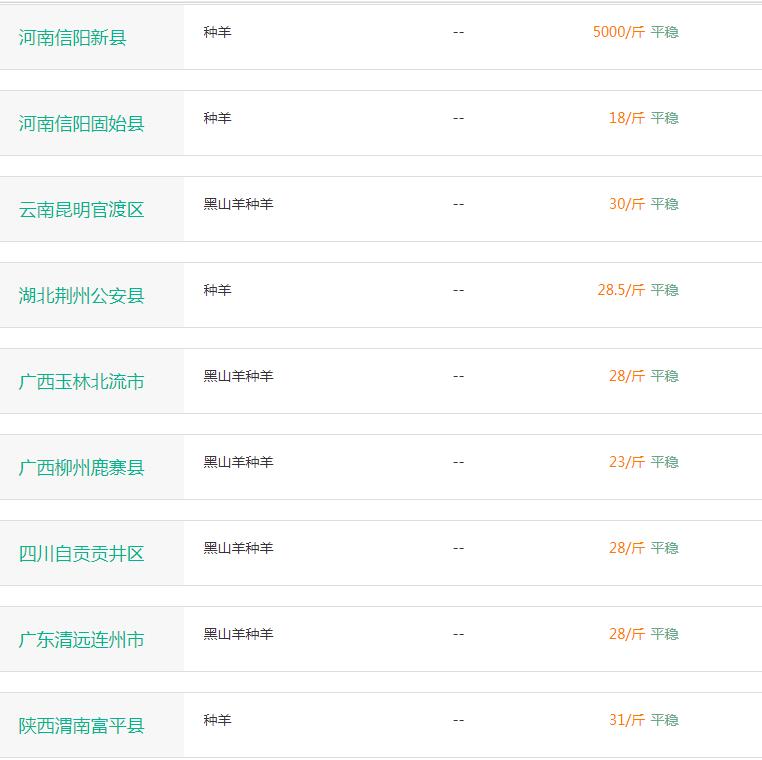Open 陕西渭南富平县 location link

pyautogui.click(x=82, y=725)
